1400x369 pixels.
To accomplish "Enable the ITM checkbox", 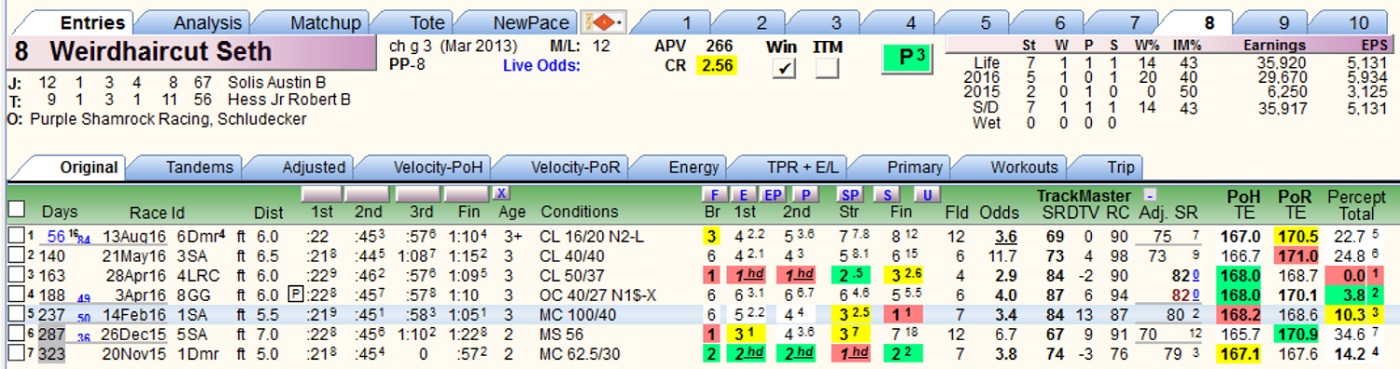I will click(827, 68).
